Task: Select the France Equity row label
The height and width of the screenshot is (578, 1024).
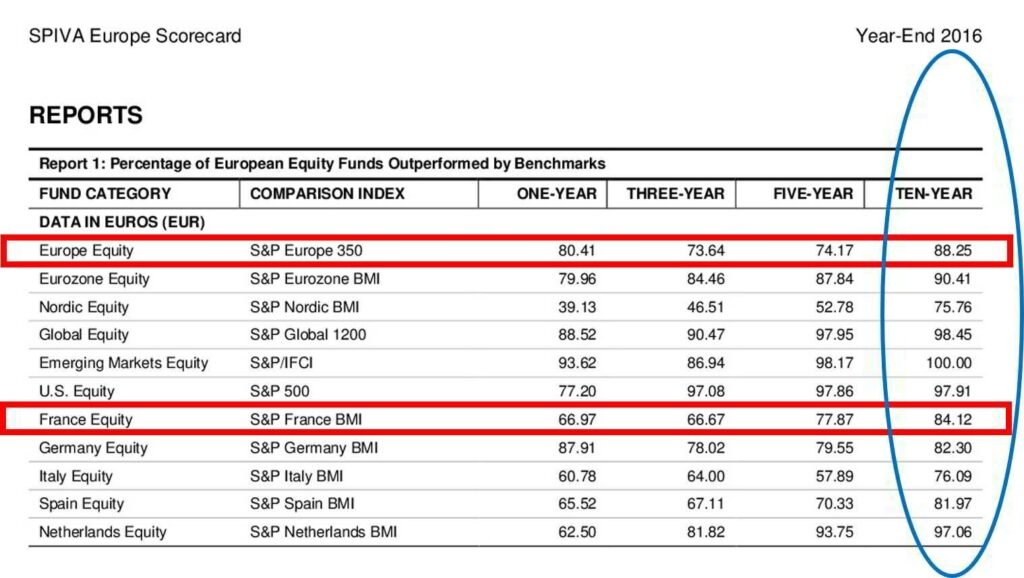Action: [85, 419]
